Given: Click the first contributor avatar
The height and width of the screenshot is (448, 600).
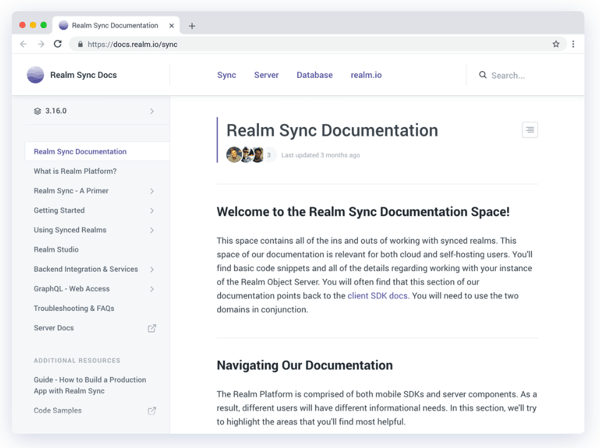Looking at the screenshot, I should [x=233, y=155].
